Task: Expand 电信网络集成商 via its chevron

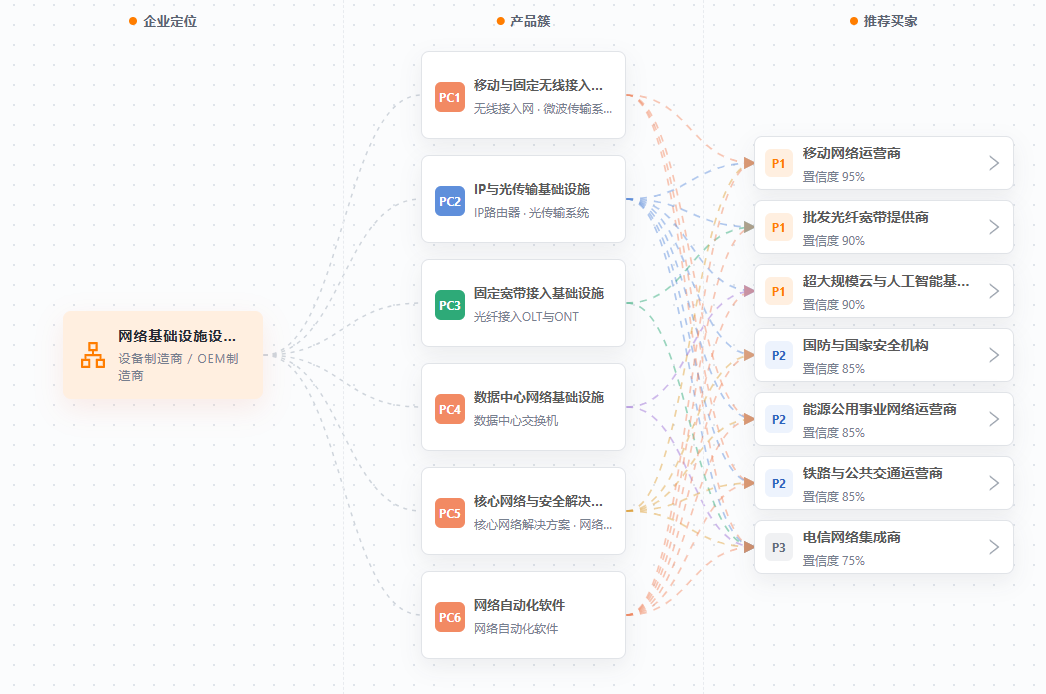Action: (x=994, y=548)
